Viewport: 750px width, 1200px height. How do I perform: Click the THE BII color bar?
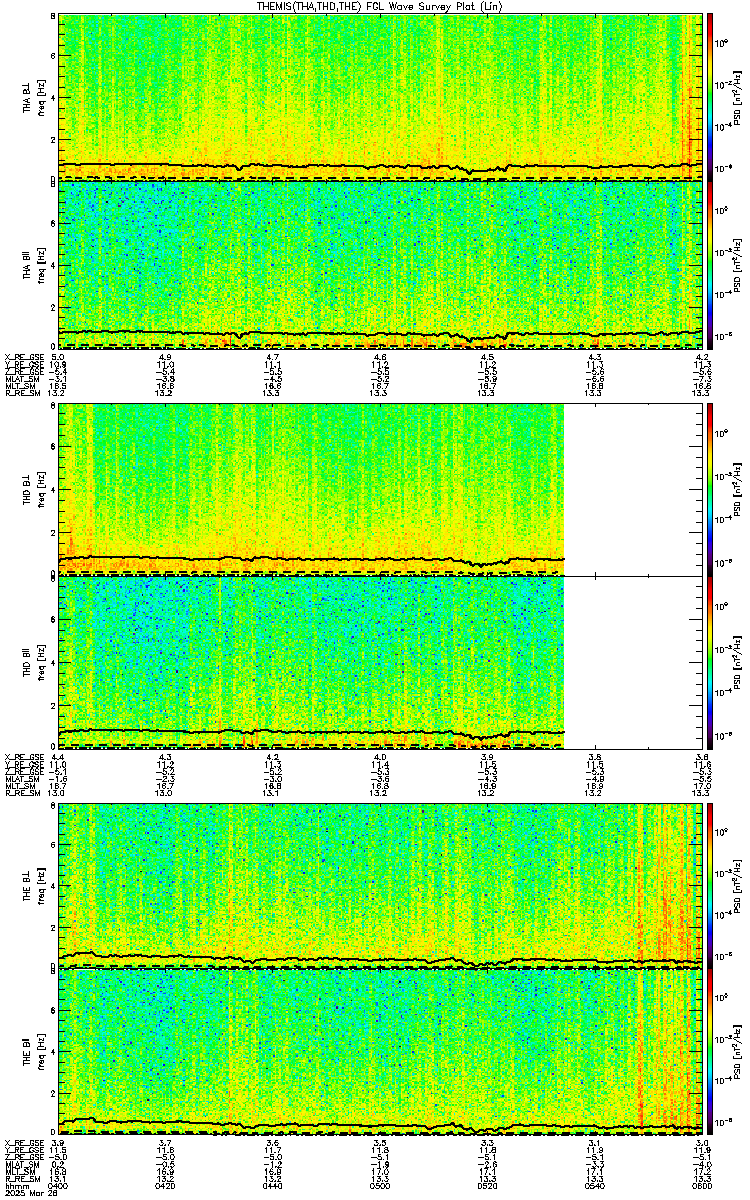coord(711,1052)
